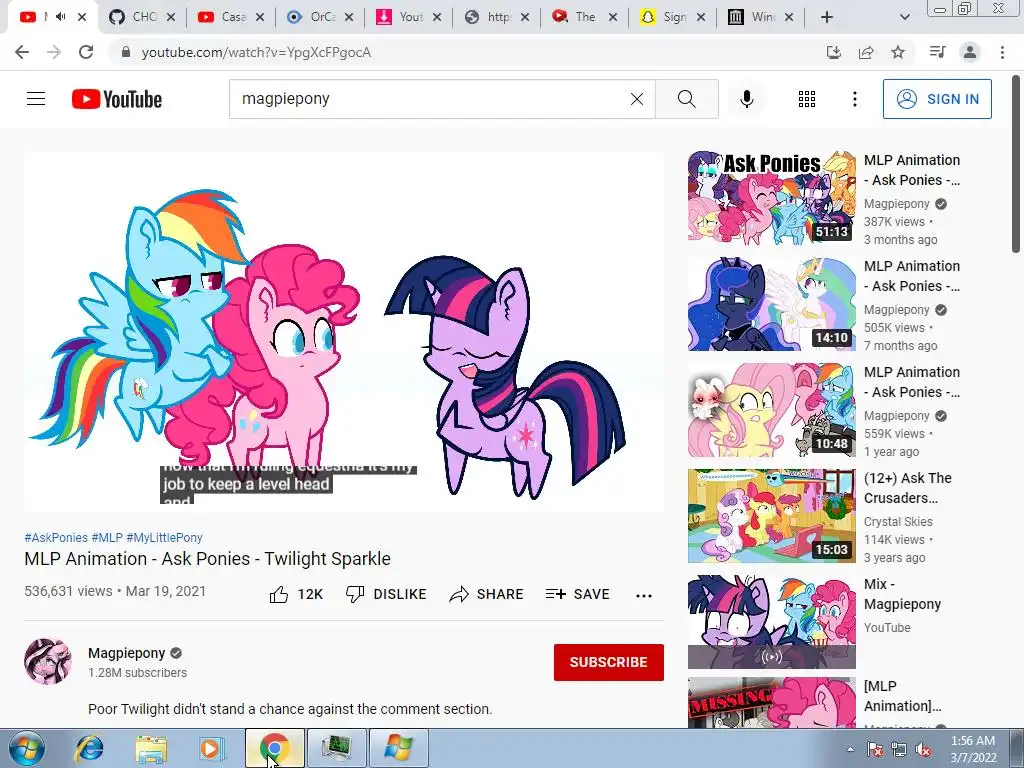Mute the audio indicator on the first tab
The height and width of the screenshot is (768, 1024).
click(x=60, y=17)
